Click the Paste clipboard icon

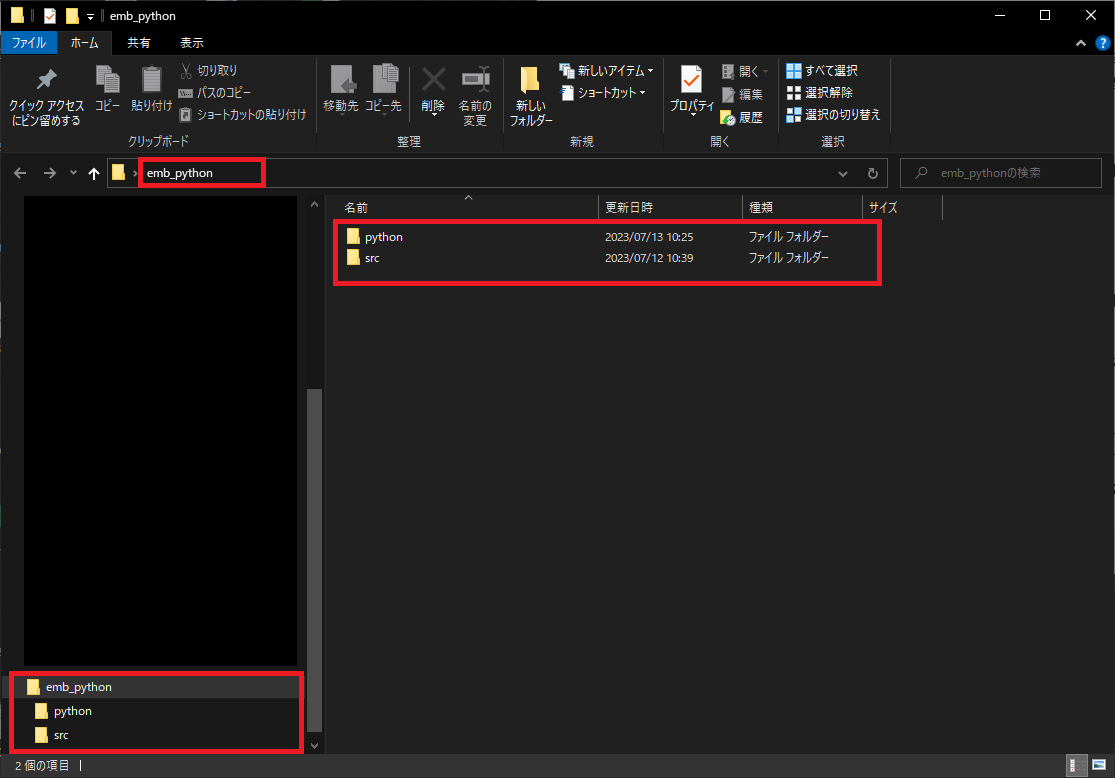click(x=151, y=81)
